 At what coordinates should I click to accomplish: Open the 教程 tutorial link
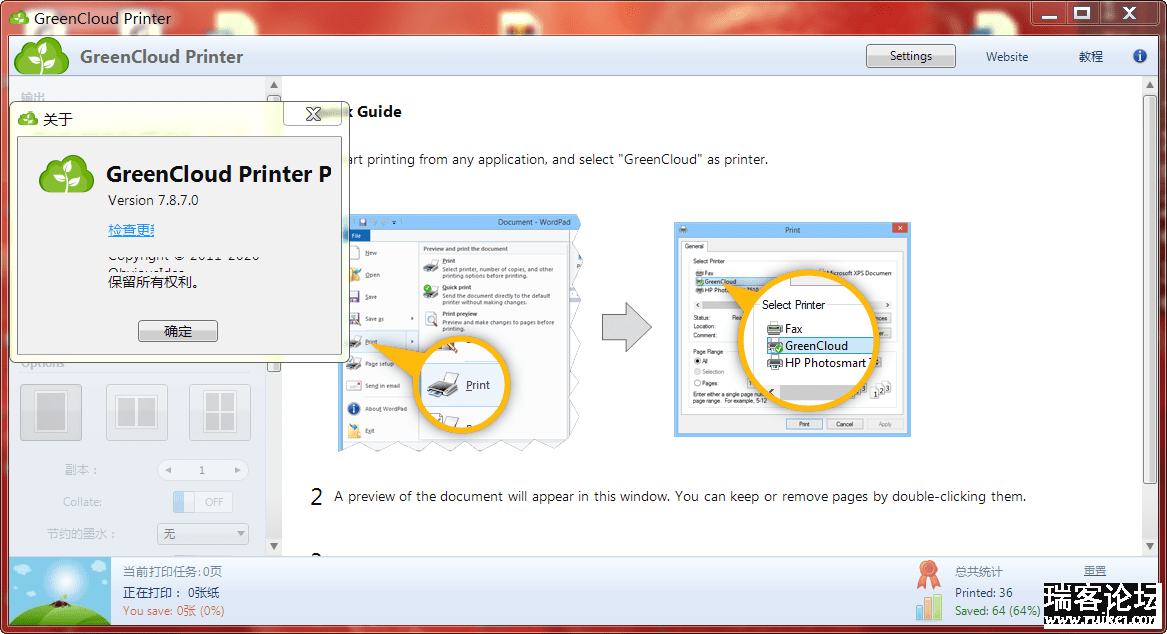[1090, 57]
